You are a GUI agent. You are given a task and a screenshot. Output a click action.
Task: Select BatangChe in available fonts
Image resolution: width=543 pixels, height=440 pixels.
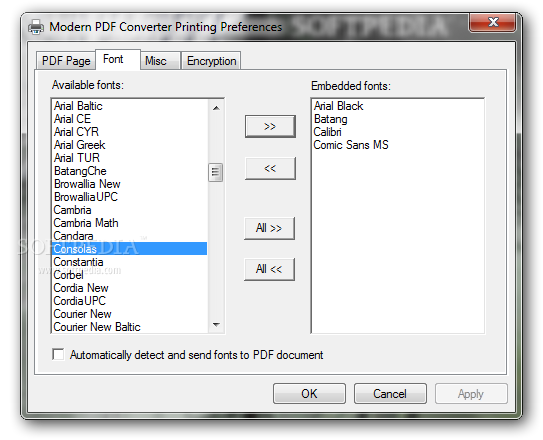(x=130, y=171)
